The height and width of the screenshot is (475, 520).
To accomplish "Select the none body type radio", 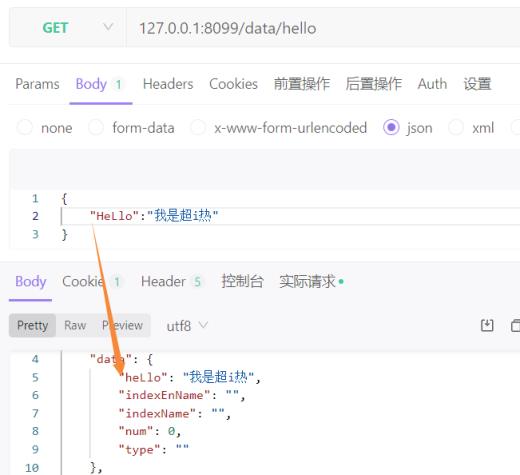I will 25,127.
